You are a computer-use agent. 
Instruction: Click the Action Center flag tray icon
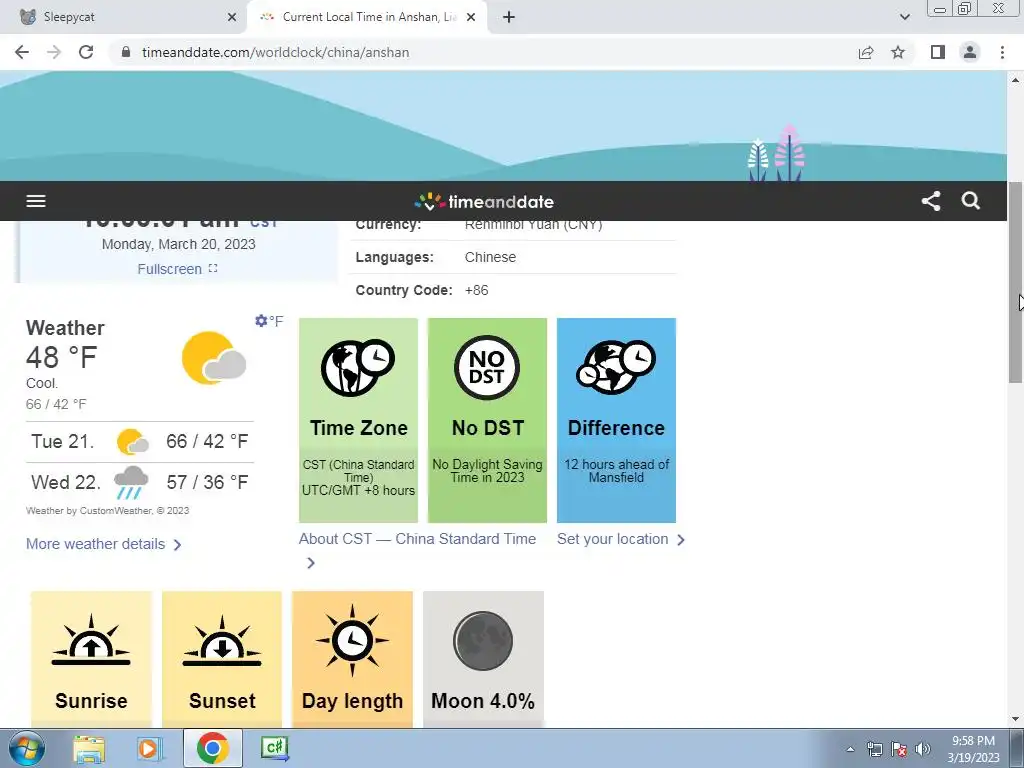pos(899,749)
